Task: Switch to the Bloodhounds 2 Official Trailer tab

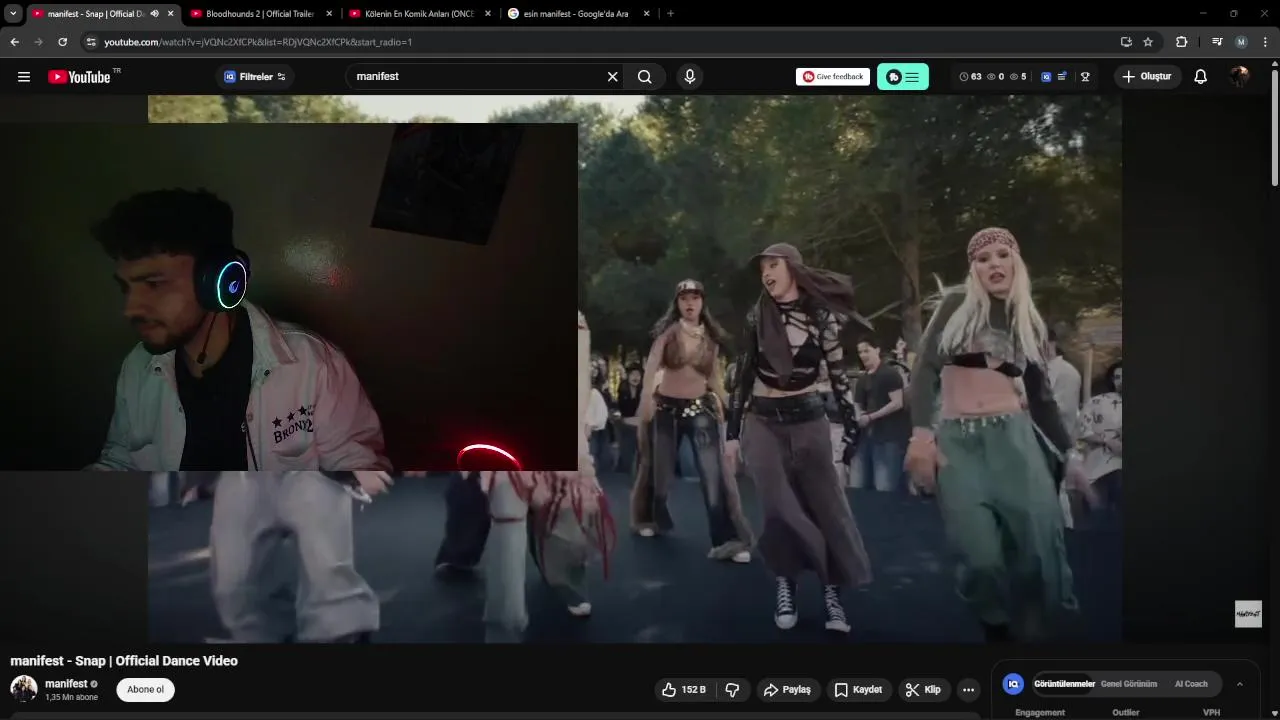Action: click(260, 14)
